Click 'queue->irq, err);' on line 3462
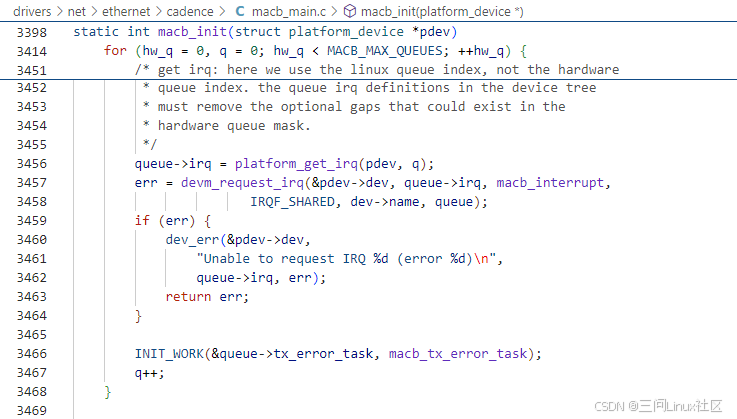Screen dimensions: 737x419 pyautogui.click(x=261, y=278)
